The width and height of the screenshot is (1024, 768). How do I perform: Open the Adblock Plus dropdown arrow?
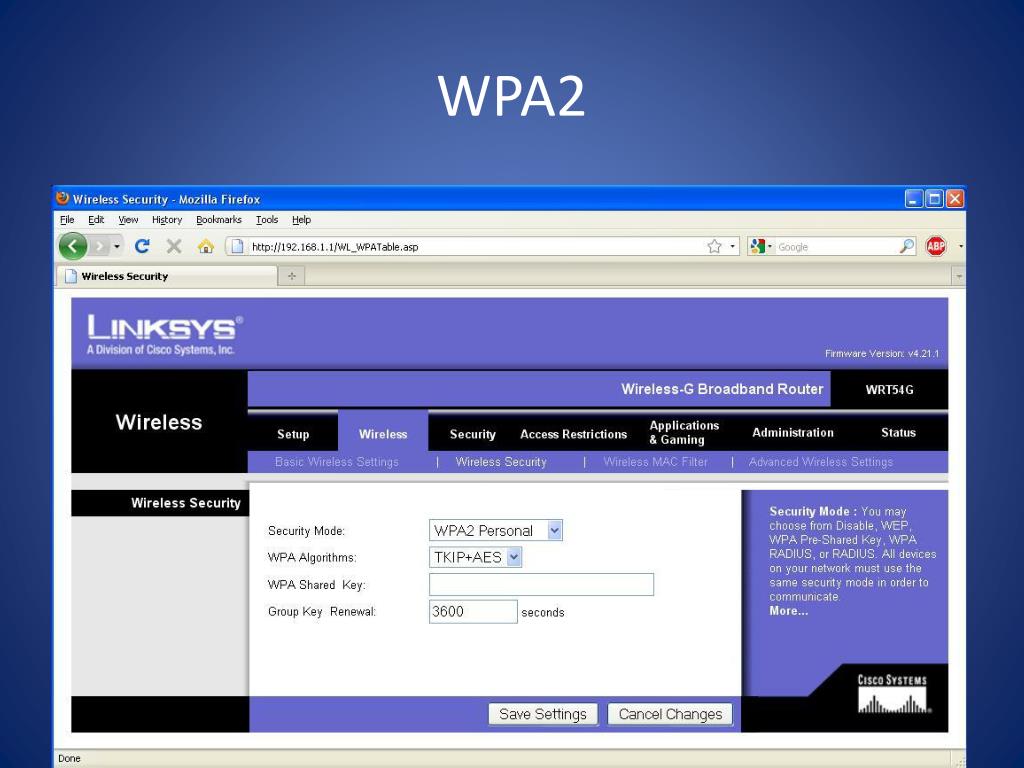tap(961, 246)
